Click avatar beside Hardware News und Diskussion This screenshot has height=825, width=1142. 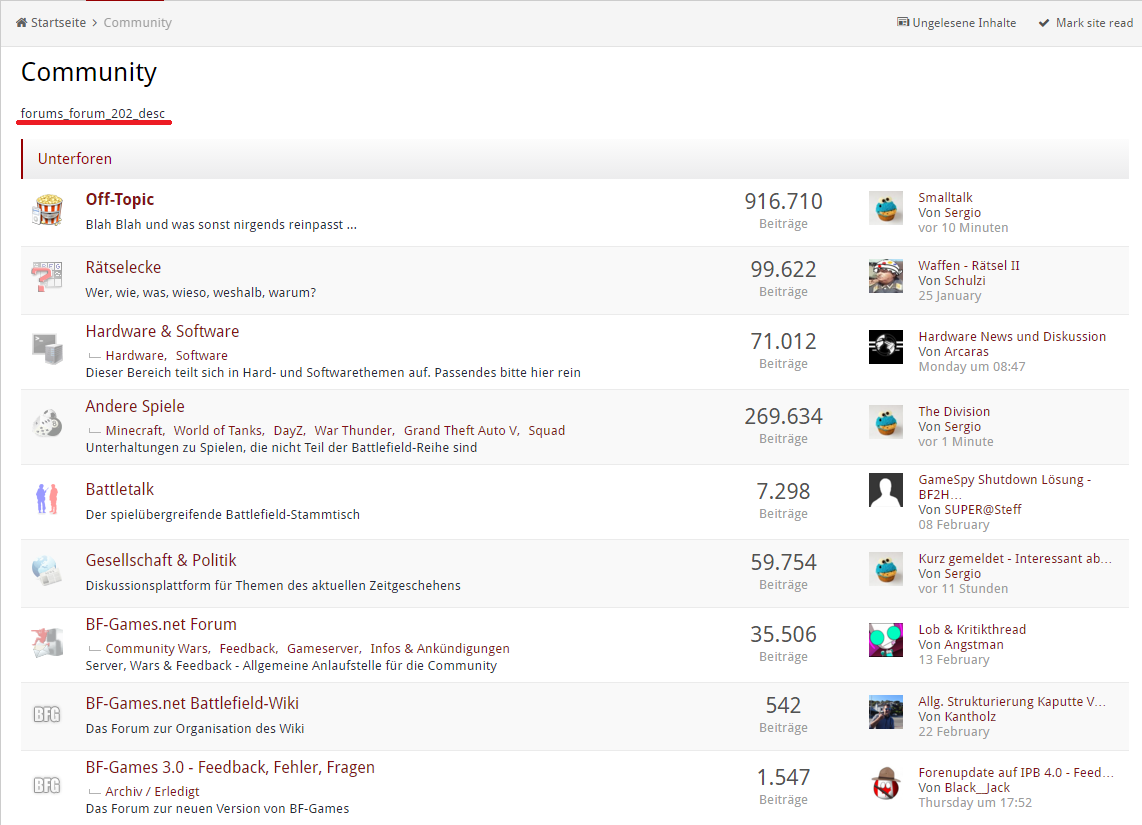(x=885, y=347)
